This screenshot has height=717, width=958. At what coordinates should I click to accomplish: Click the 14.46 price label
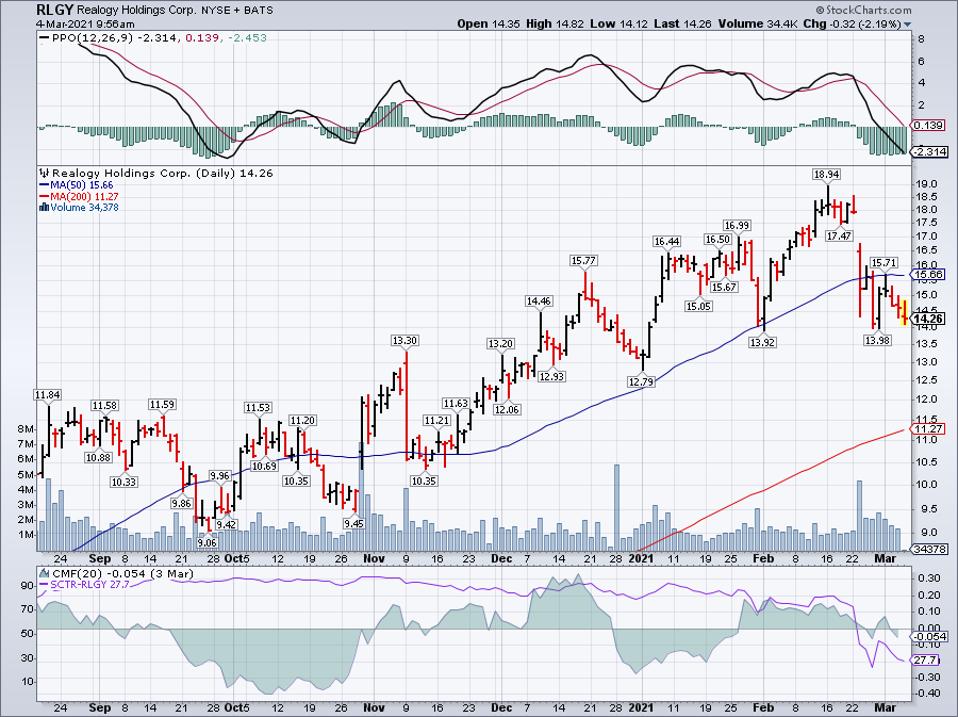coord(539,300)
